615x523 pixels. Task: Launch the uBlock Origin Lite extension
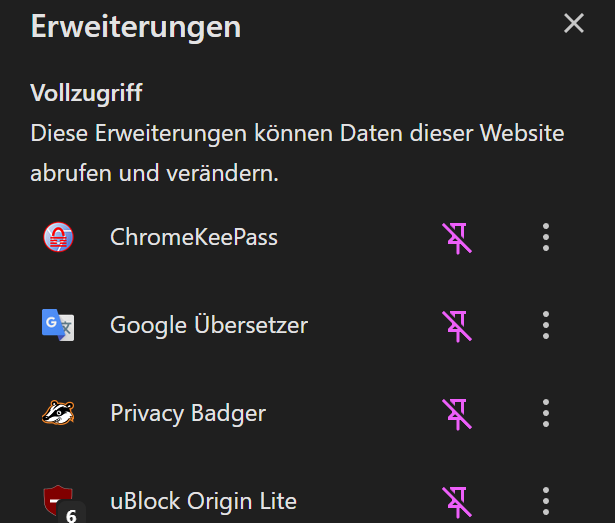(203, 501)
